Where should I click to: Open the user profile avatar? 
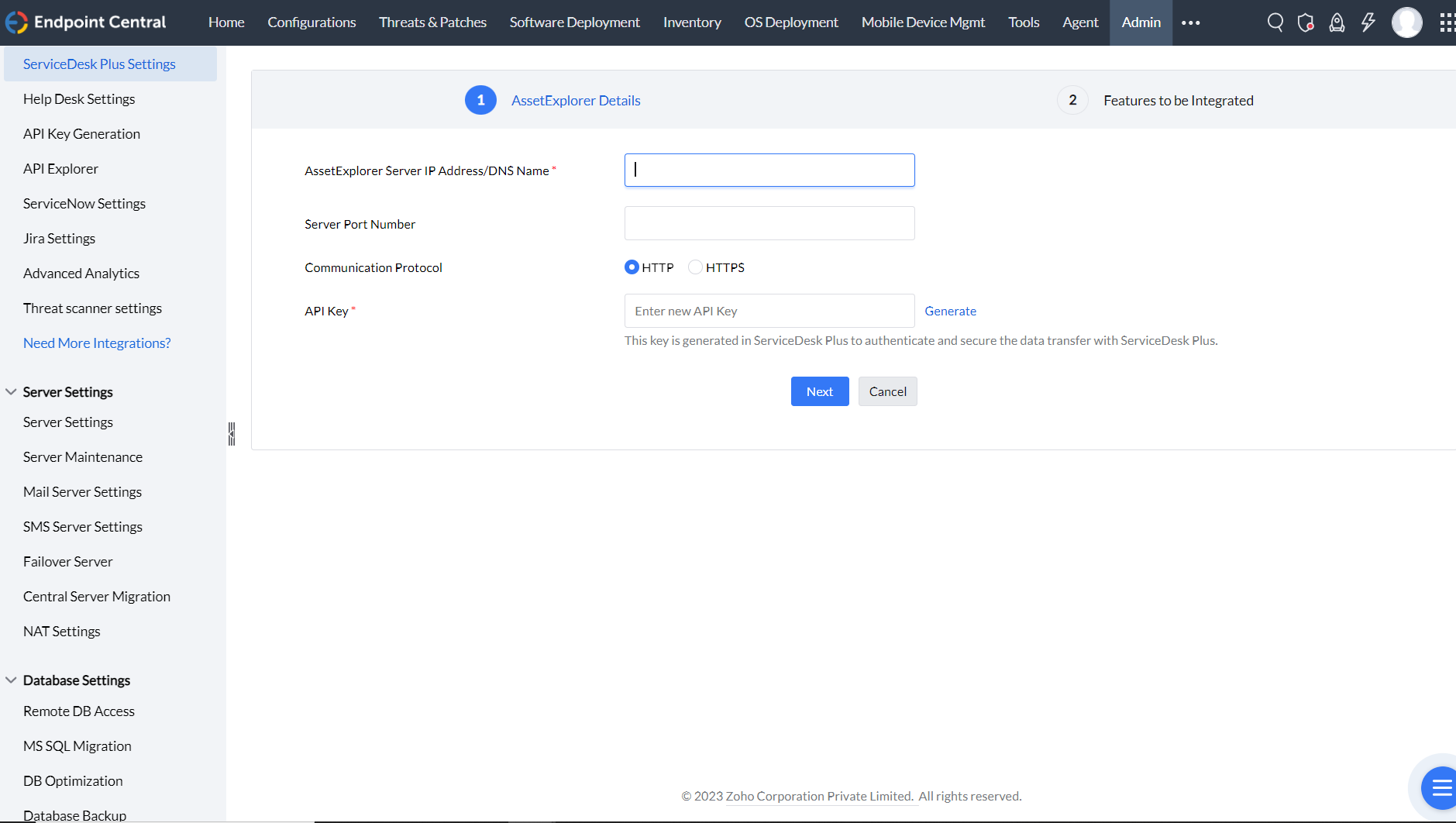click(x=1406, y=22)
